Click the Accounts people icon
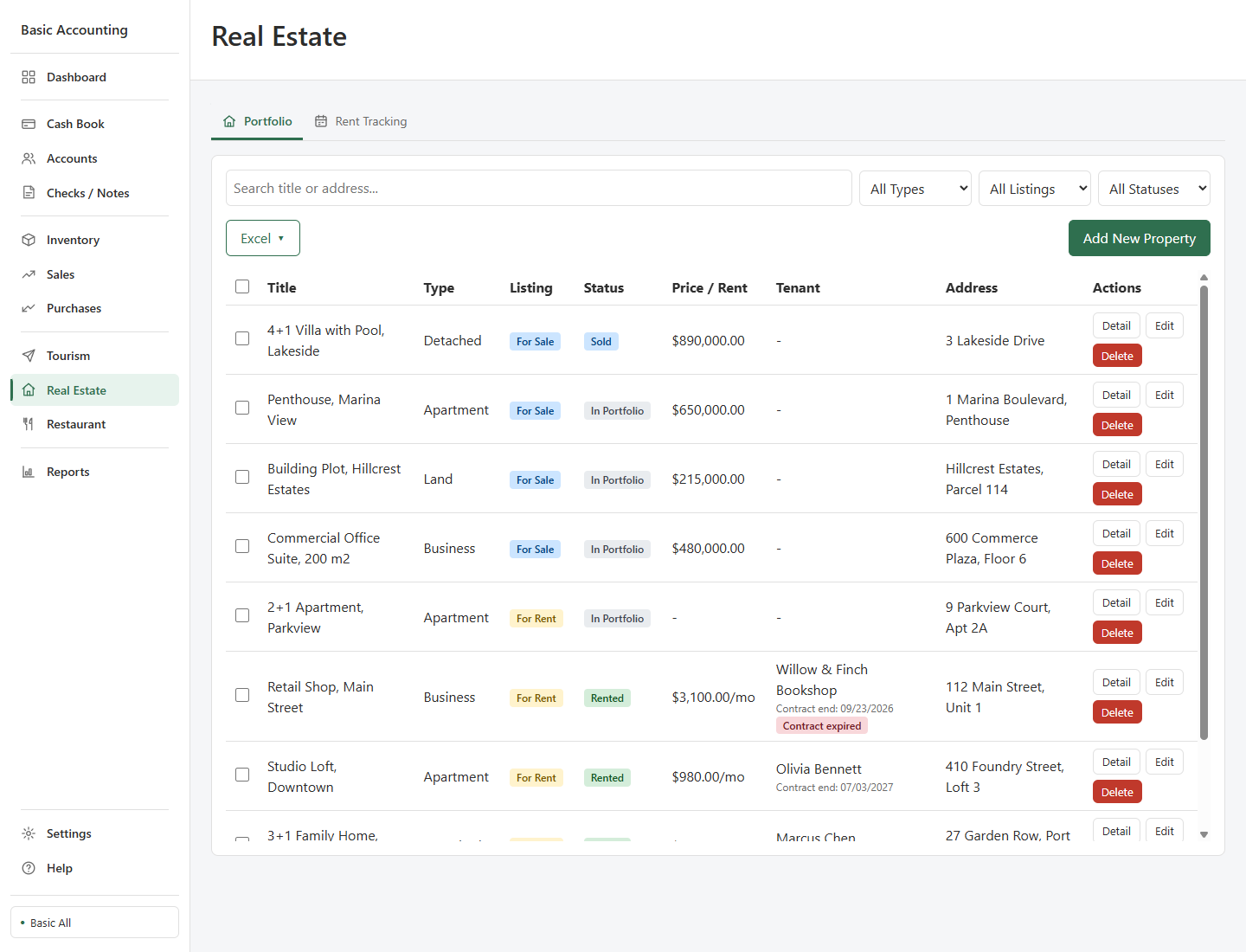 point(29,158)
